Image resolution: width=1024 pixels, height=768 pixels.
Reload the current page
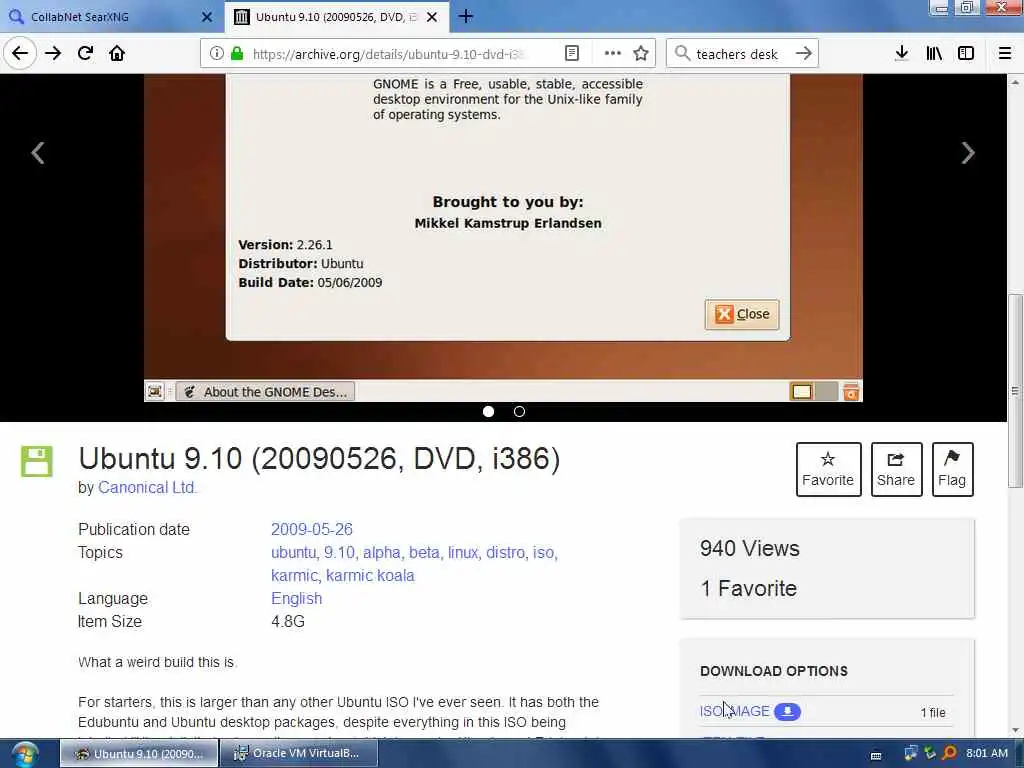85,54
